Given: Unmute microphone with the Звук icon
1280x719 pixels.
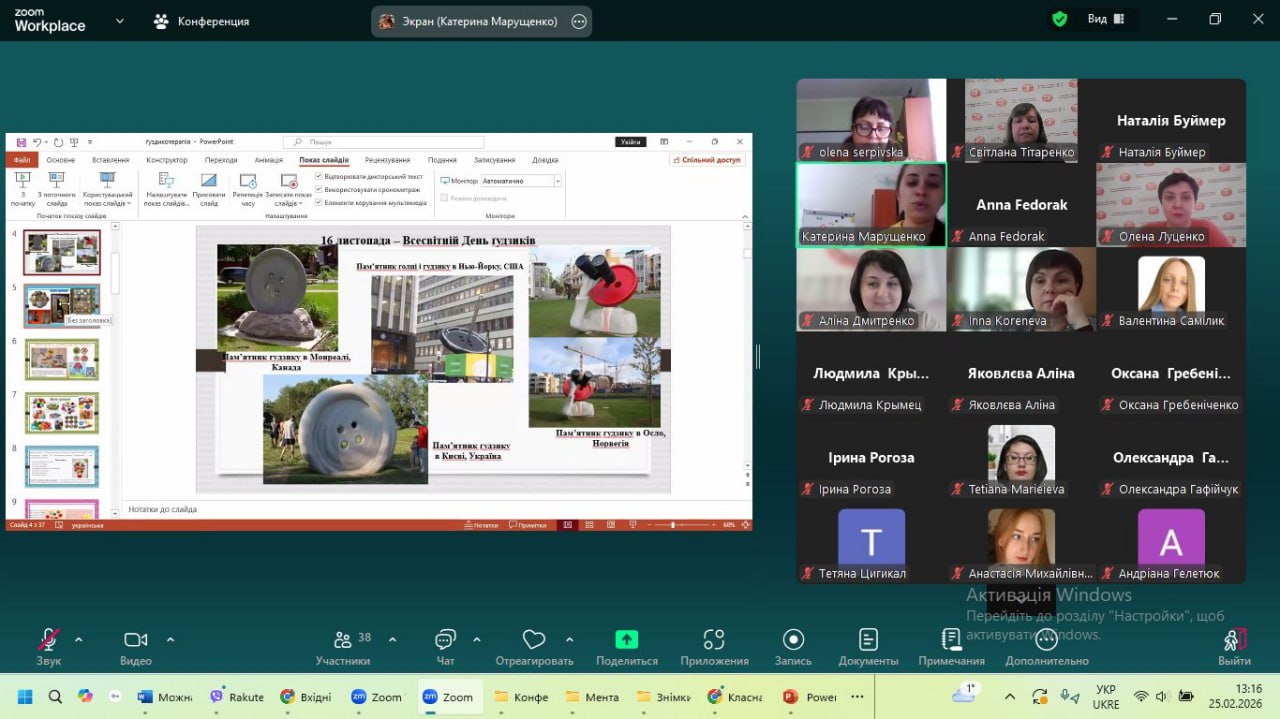Looking at the screenshot, I should pyautogui.click(x=48, y=640).
